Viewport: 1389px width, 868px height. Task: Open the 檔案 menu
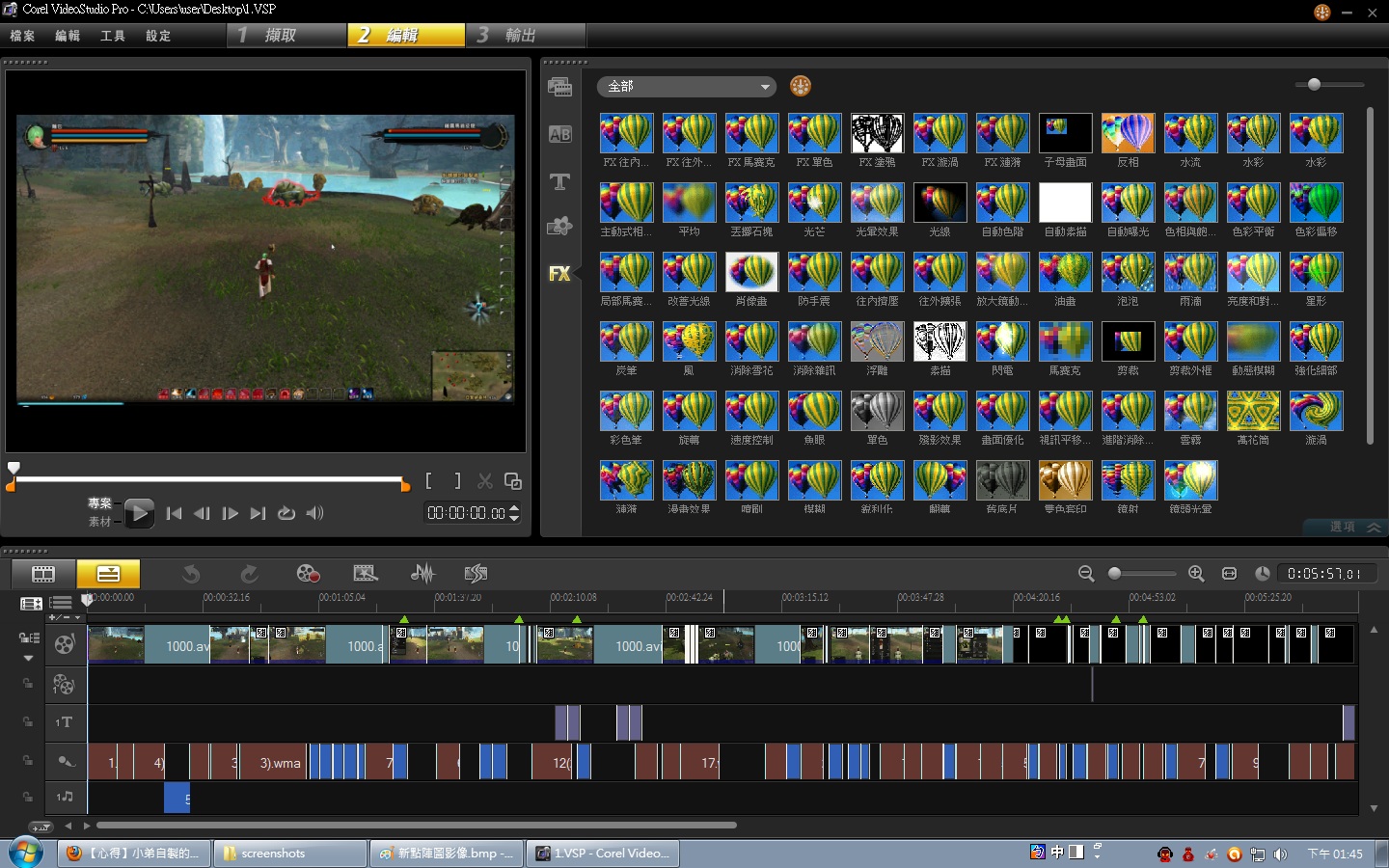[x=22, y=36]
